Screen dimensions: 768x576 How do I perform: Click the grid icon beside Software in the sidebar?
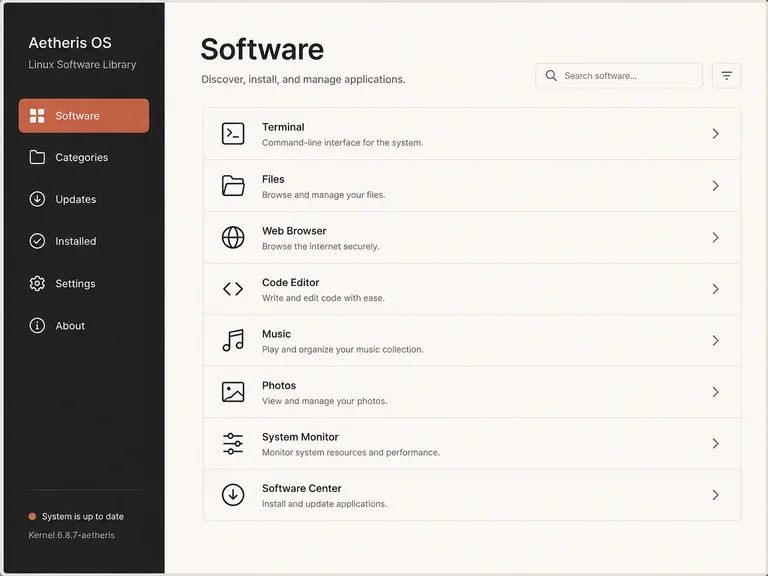point(37,116)
